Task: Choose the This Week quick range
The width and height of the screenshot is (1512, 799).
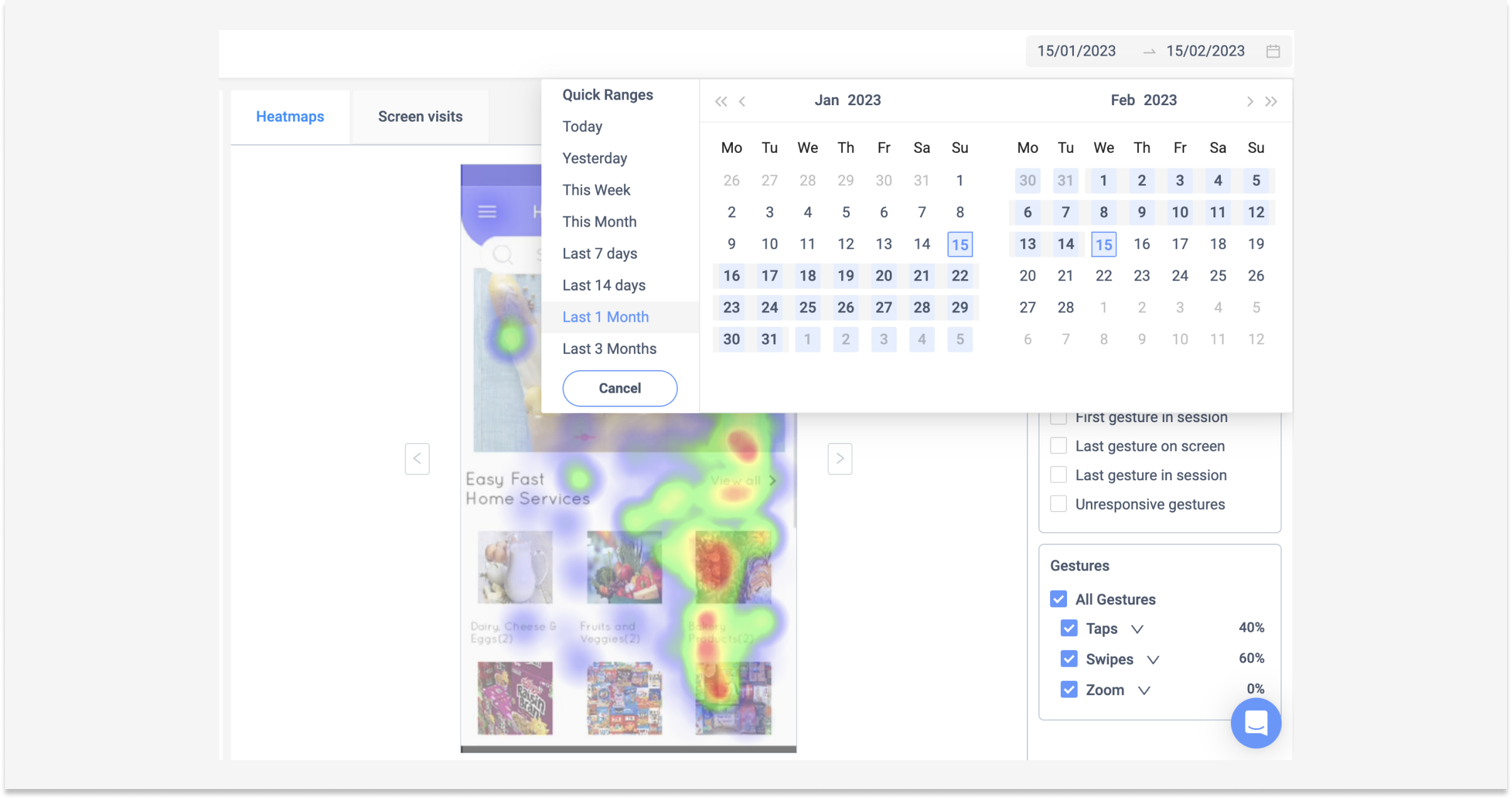Action: [596, 190]
